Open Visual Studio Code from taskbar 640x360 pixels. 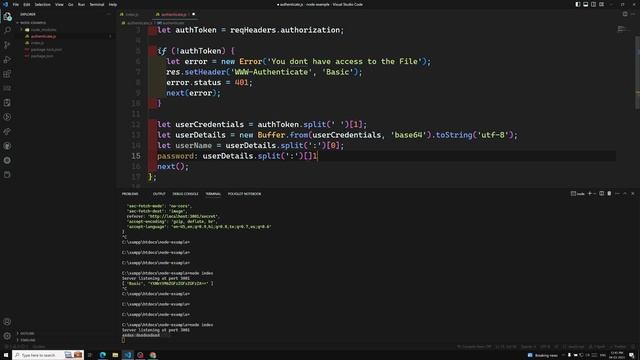(x=128, y=355)
